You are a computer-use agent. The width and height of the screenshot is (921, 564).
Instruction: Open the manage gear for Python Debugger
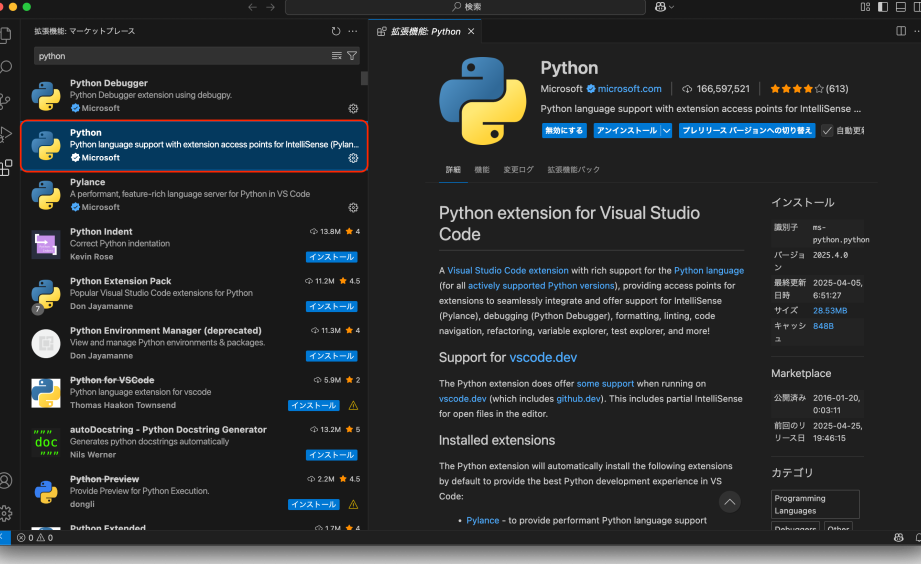click(353, 108)
